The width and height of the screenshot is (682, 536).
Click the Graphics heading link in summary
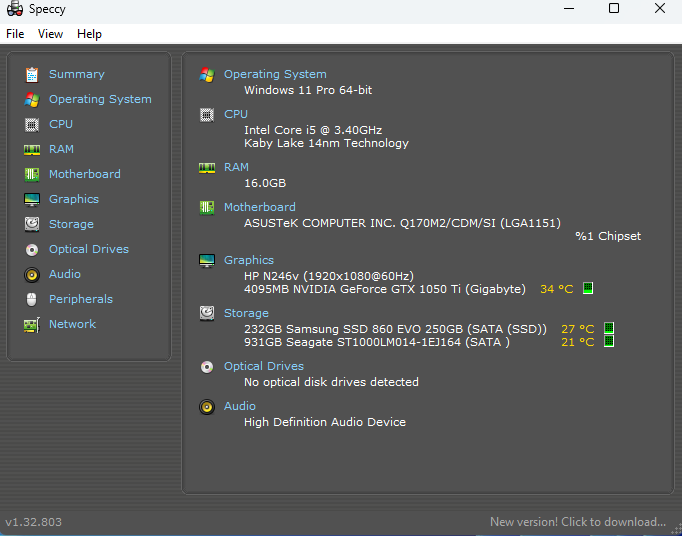click(249, 260)
